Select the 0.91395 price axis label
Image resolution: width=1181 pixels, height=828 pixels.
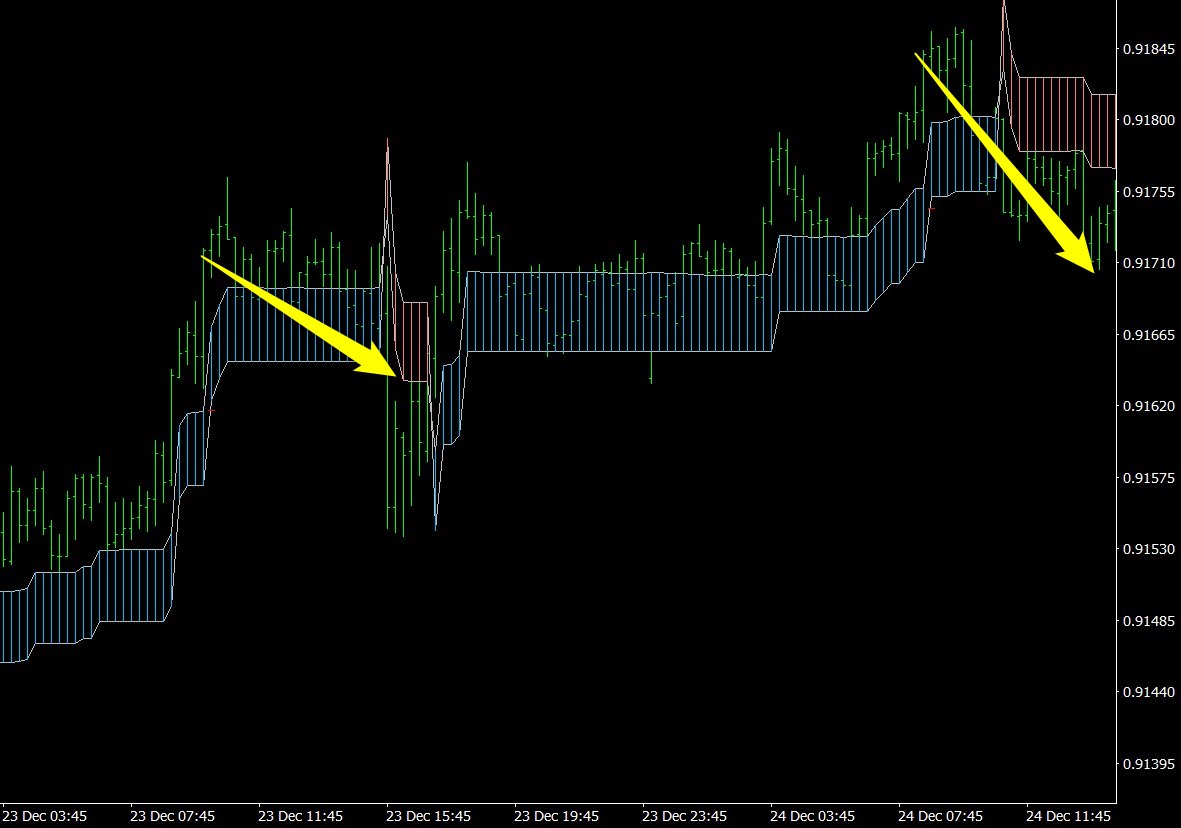[x=1149, y=764]
